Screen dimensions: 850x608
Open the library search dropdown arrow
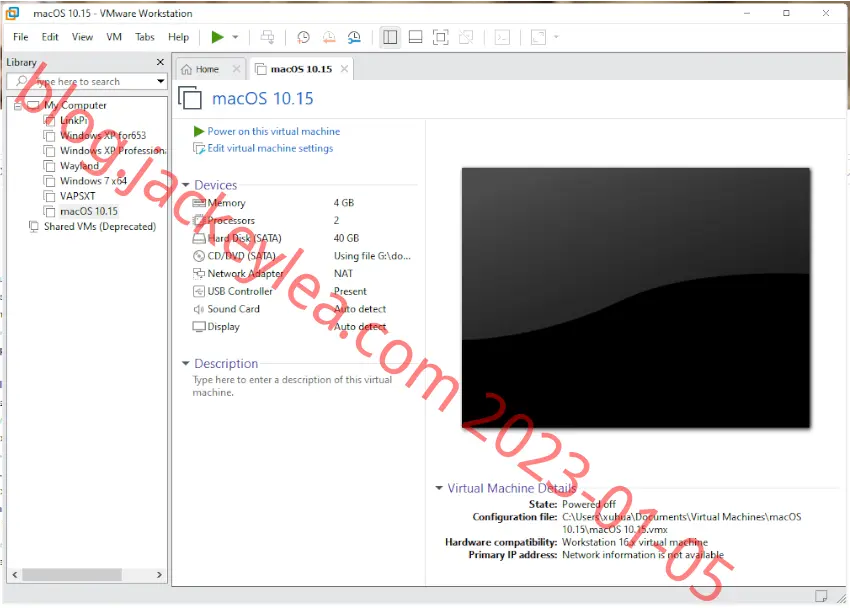pos(160,81)
